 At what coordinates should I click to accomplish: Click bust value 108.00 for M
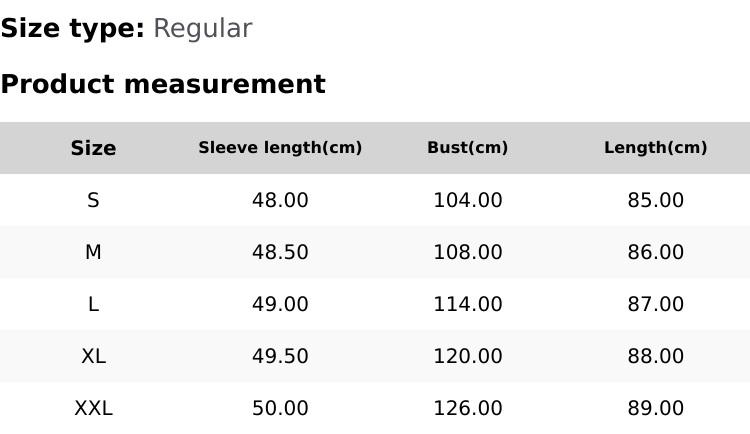(467, 252)
